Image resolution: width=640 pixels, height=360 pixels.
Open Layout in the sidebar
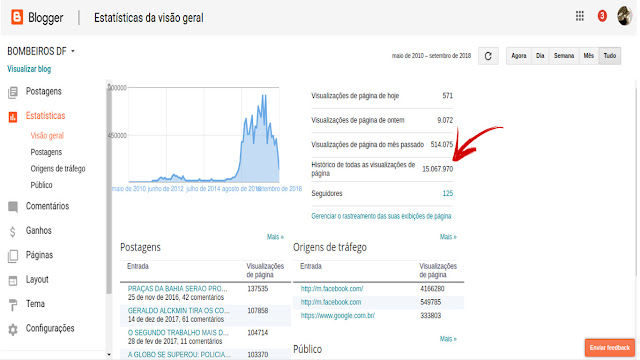pyautogui.click(x=37, y=280)
